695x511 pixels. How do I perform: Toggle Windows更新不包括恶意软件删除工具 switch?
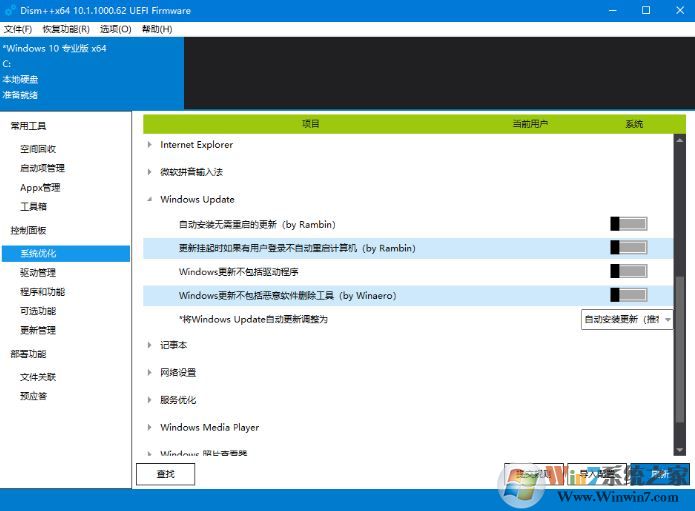[x=628, y=294]
